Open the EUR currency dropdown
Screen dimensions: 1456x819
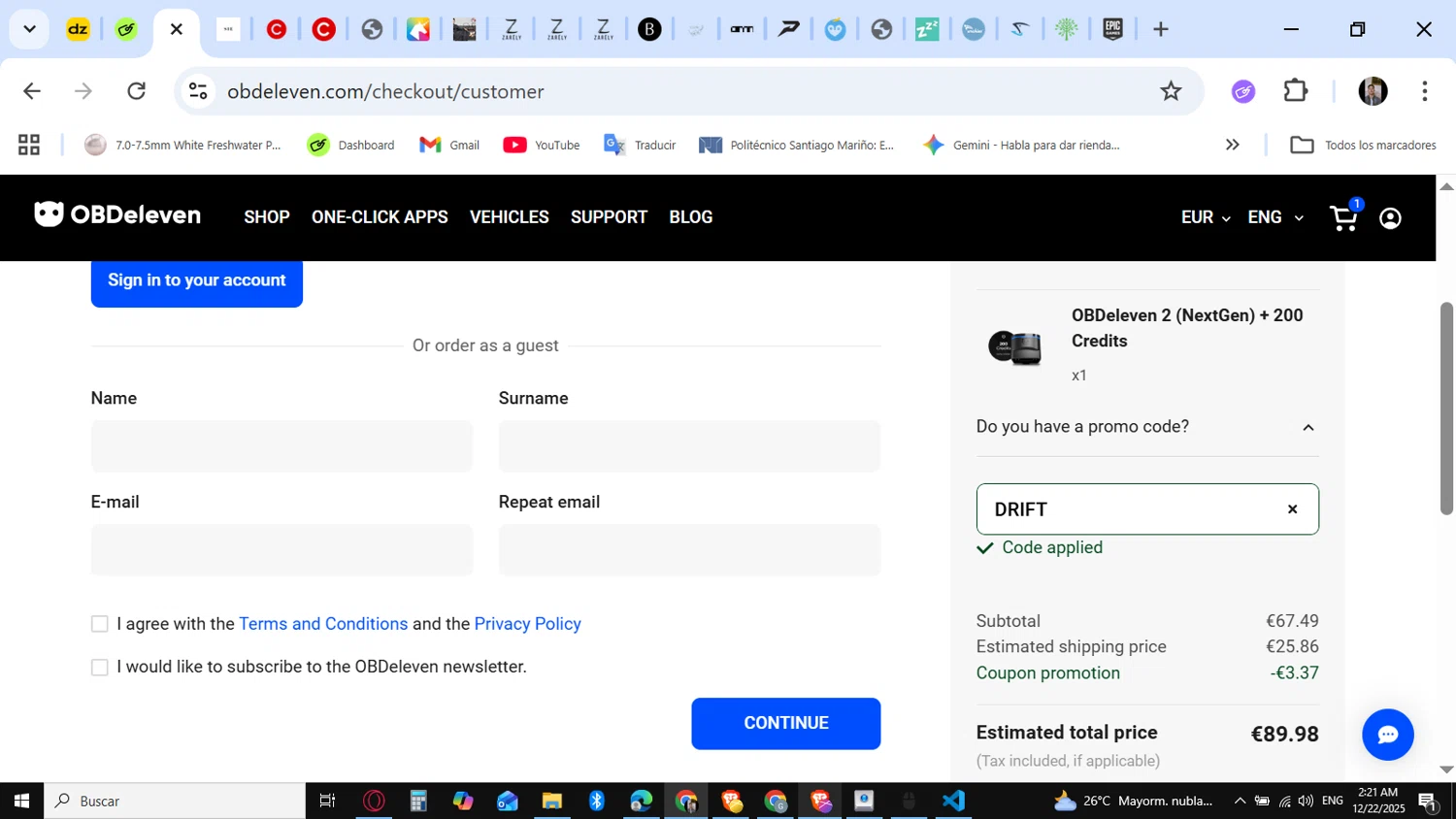1206,217
